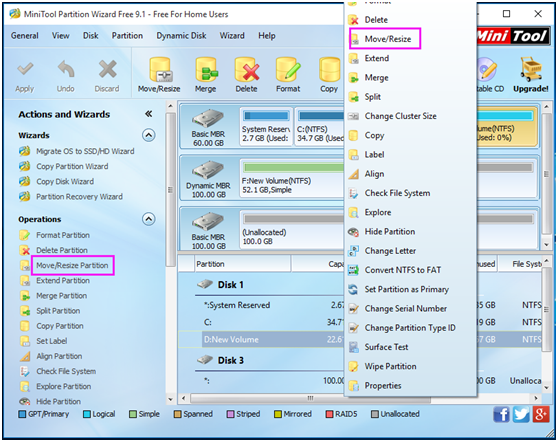Select the F:New Volume(NTFS) partition block

click(x=293, y=178)
